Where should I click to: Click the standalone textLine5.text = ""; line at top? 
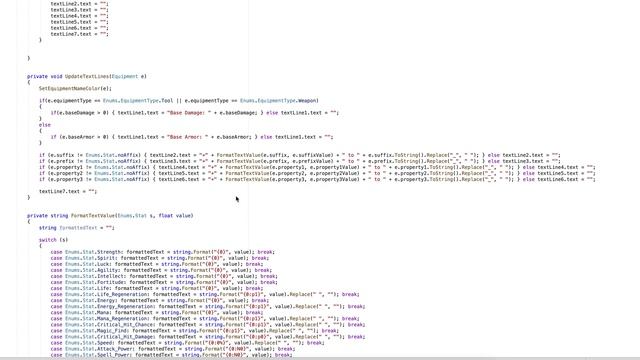pos(80,22)
